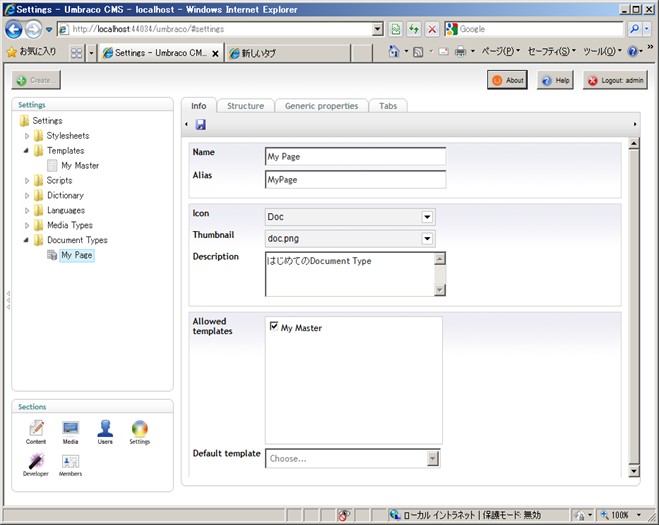Click in the Description text area
The width and height of the screenshot is (659, 525).
[x=350, y=274]
